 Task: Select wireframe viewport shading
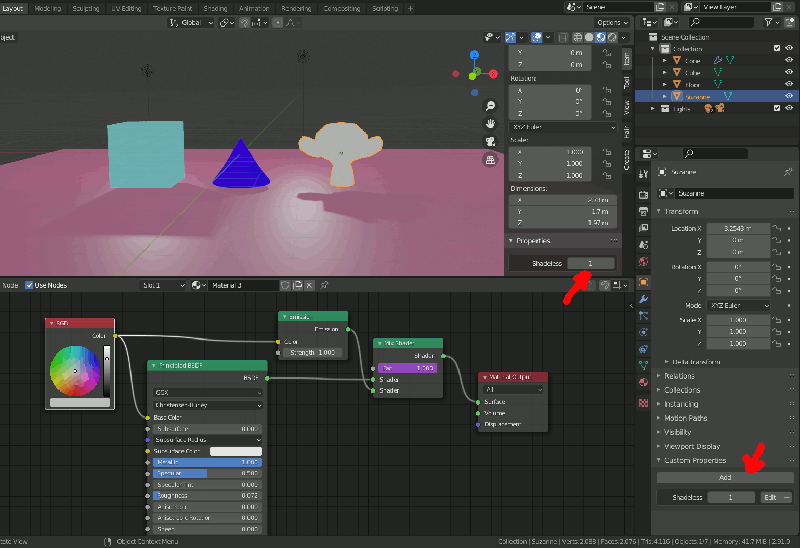coord(578,37)
